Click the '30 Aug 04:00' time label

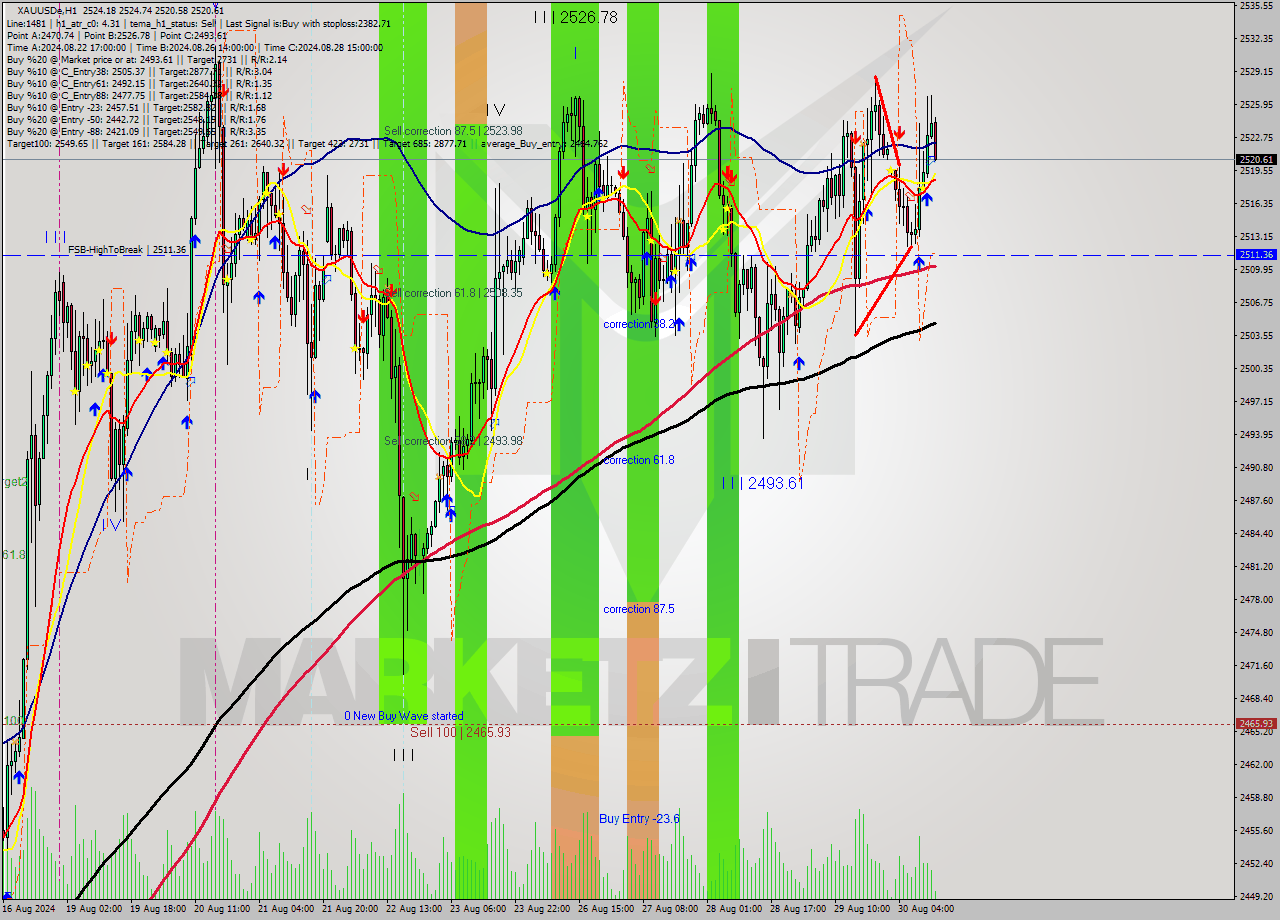click(x=925, y=909)
